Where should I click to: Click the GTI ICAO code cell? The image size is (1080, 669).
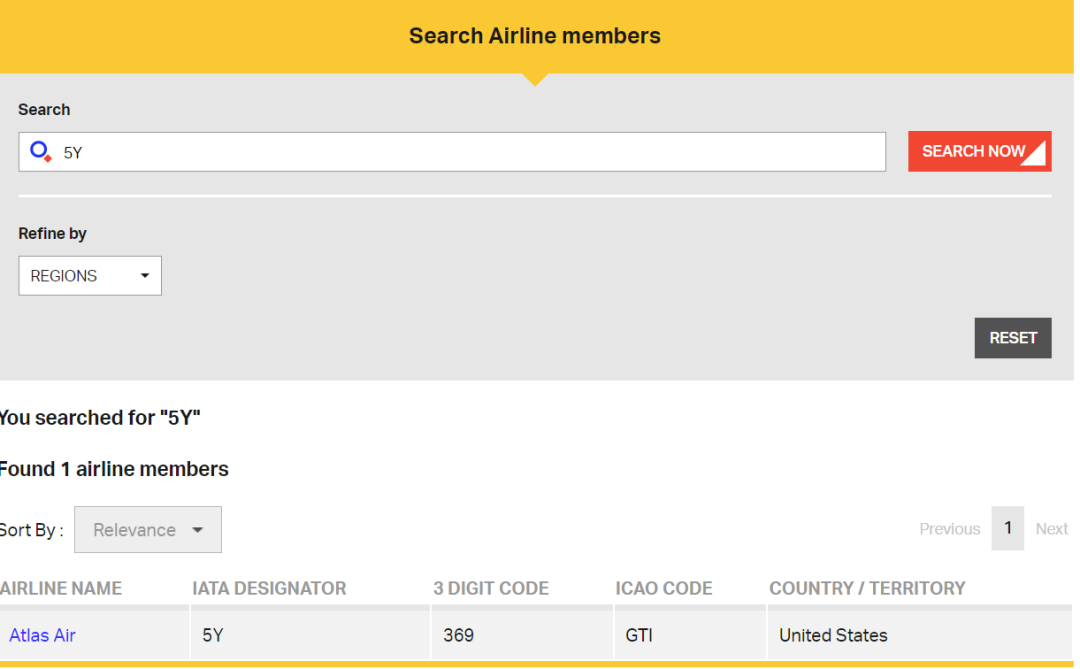point(639,635)
